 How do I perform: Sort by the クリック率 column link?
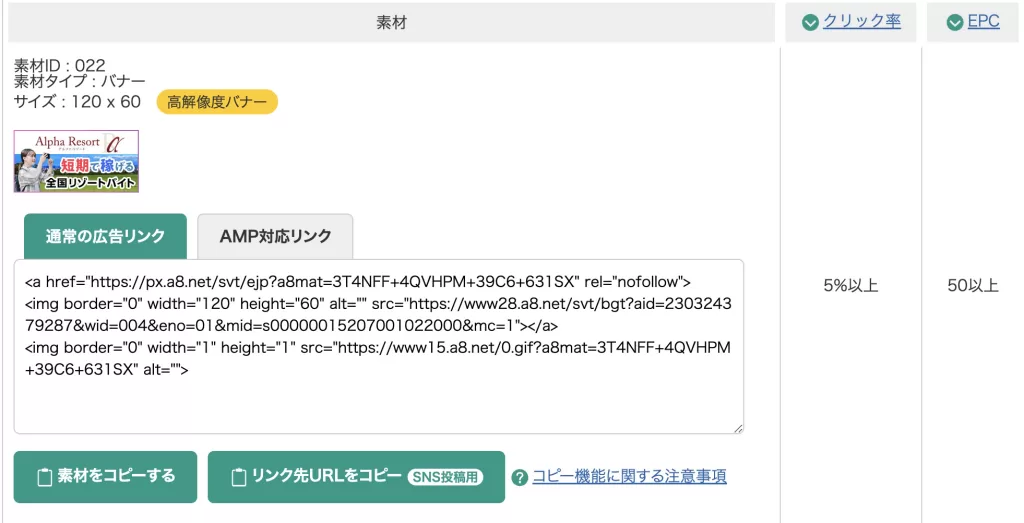click(861, 21)
